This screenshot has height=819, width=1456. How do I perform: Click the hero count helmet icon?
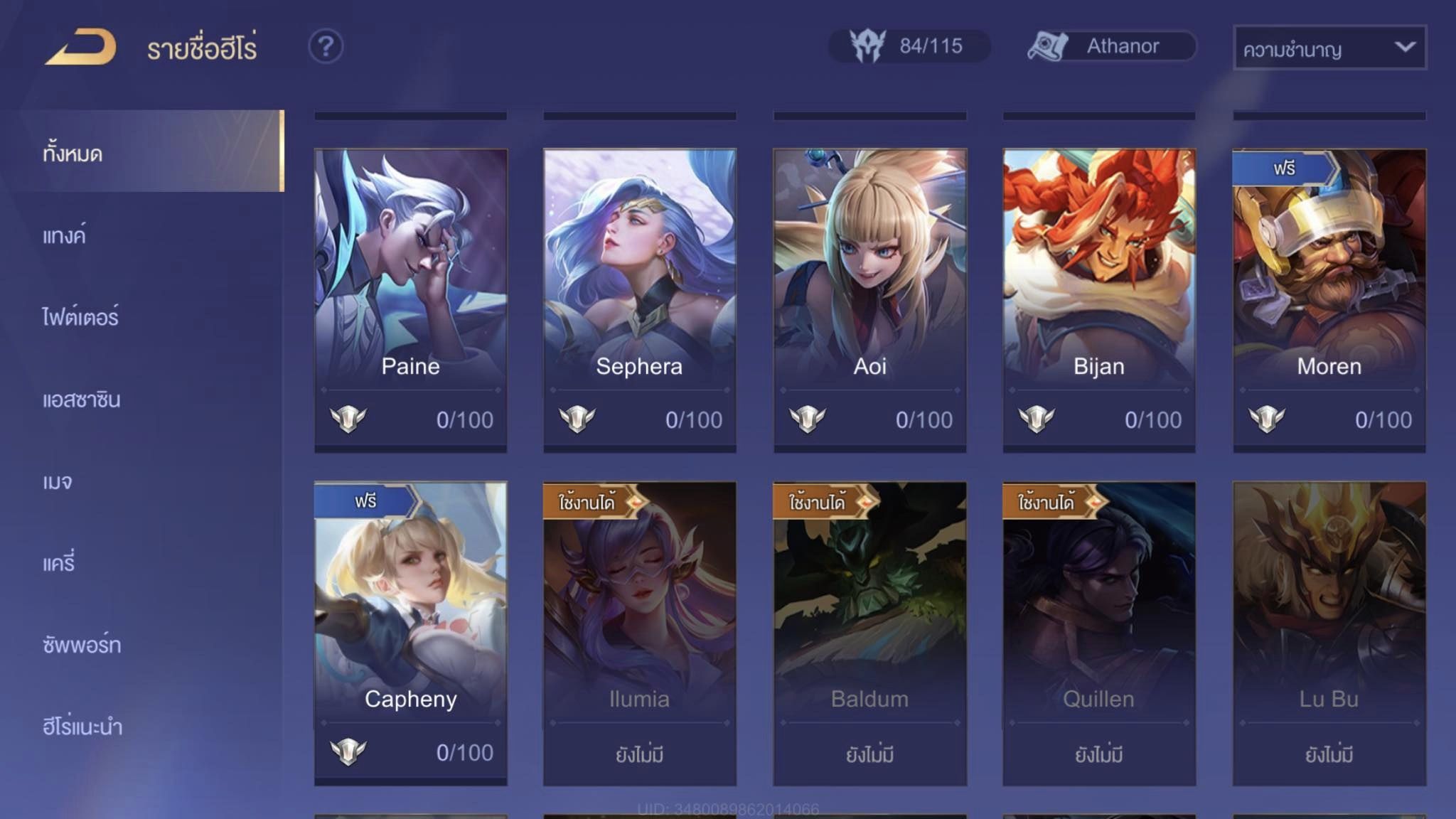click(867, 46)
